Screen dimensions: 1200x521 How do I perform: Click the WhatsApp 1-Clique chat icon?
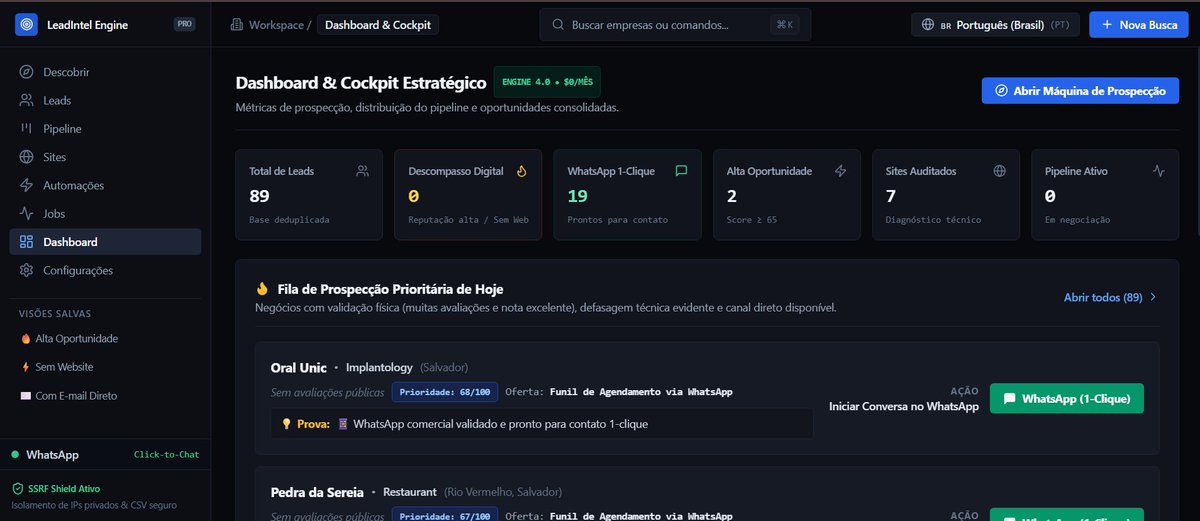pyautogui.click(x=681, y=171)
